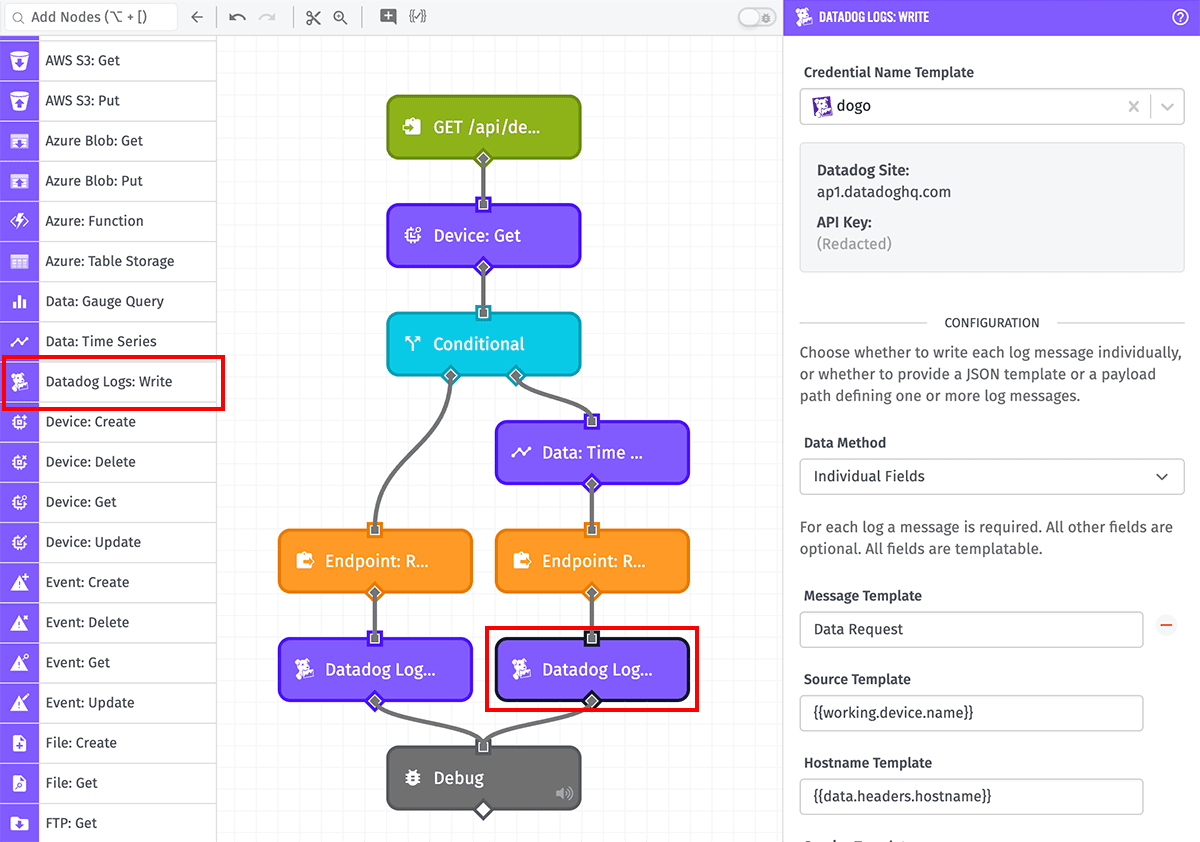Viewport: 1200px width, 842px height.
Task: Click the red minus beside Message Template
Action: [1166, 623]
